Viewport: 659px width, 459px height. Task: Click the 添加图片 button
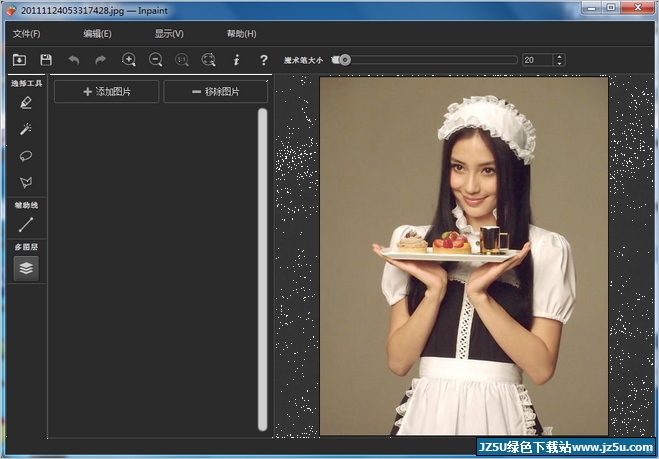[107, 91]
